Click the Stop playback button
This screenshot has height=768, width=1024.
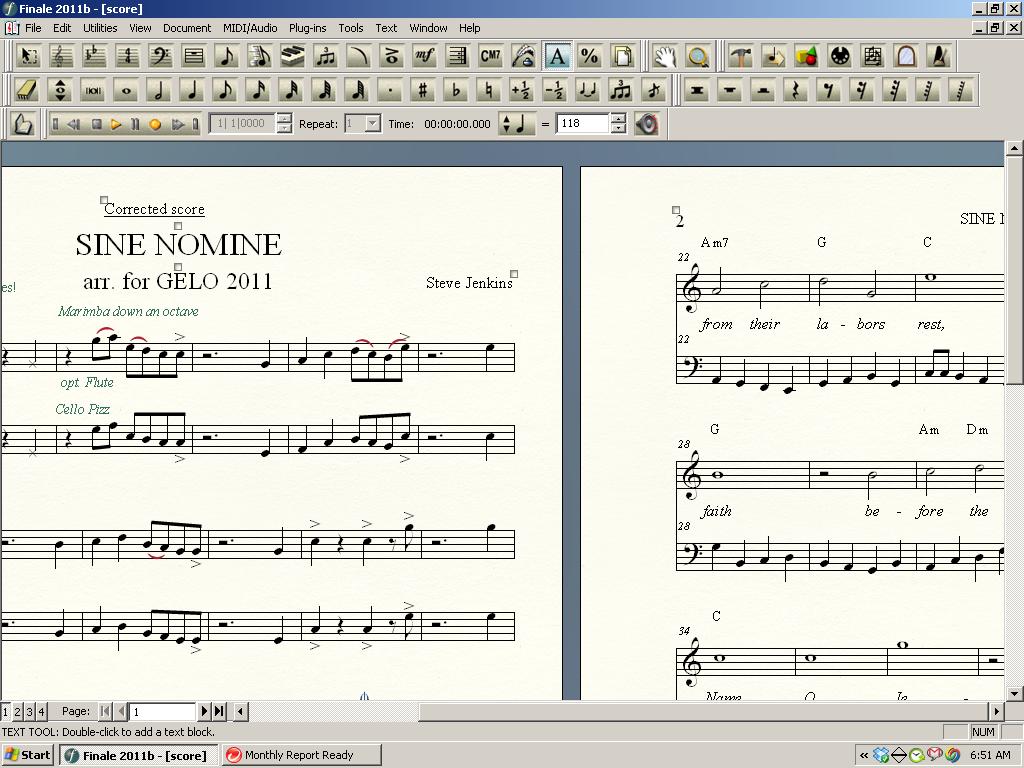(x=97, y=124)
